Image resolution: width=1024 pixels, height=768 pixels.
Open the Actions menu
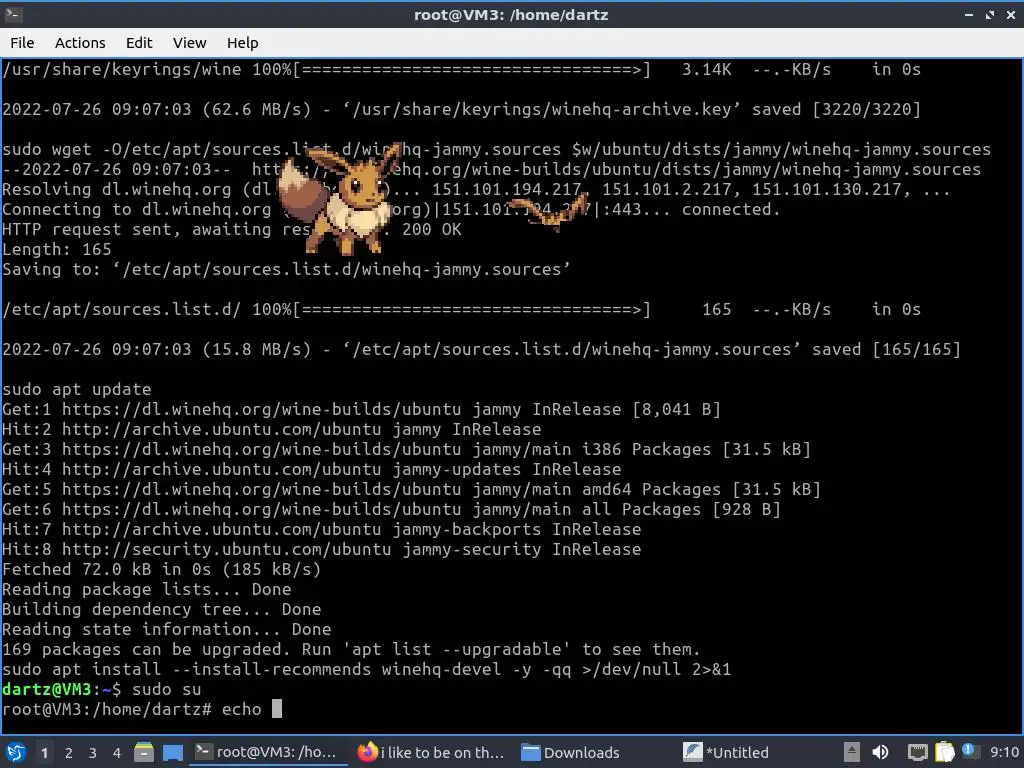coord(80,43)
